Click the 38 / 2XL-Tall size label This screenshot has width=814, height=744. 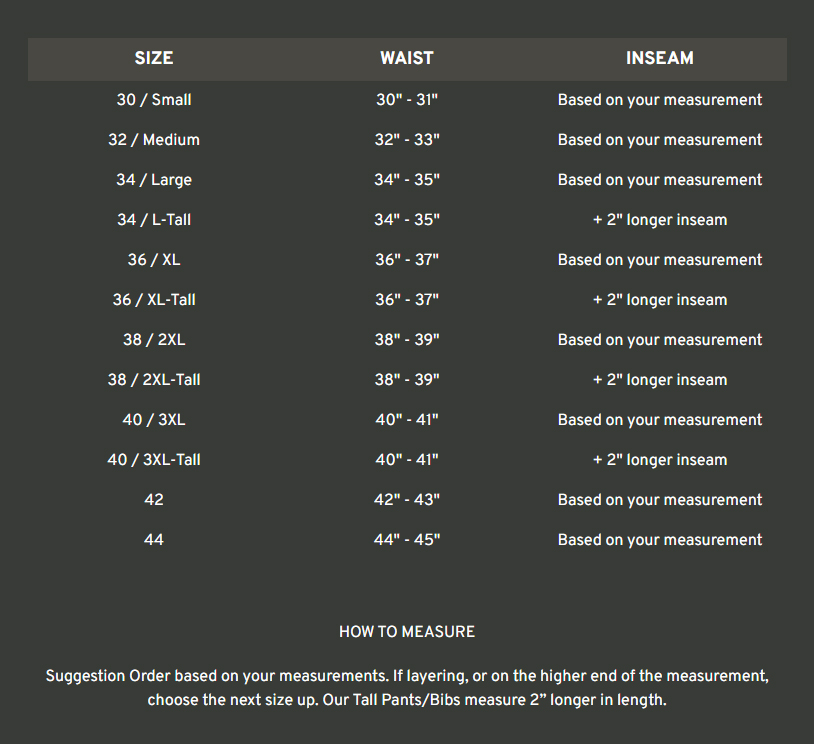click(154, 380)
